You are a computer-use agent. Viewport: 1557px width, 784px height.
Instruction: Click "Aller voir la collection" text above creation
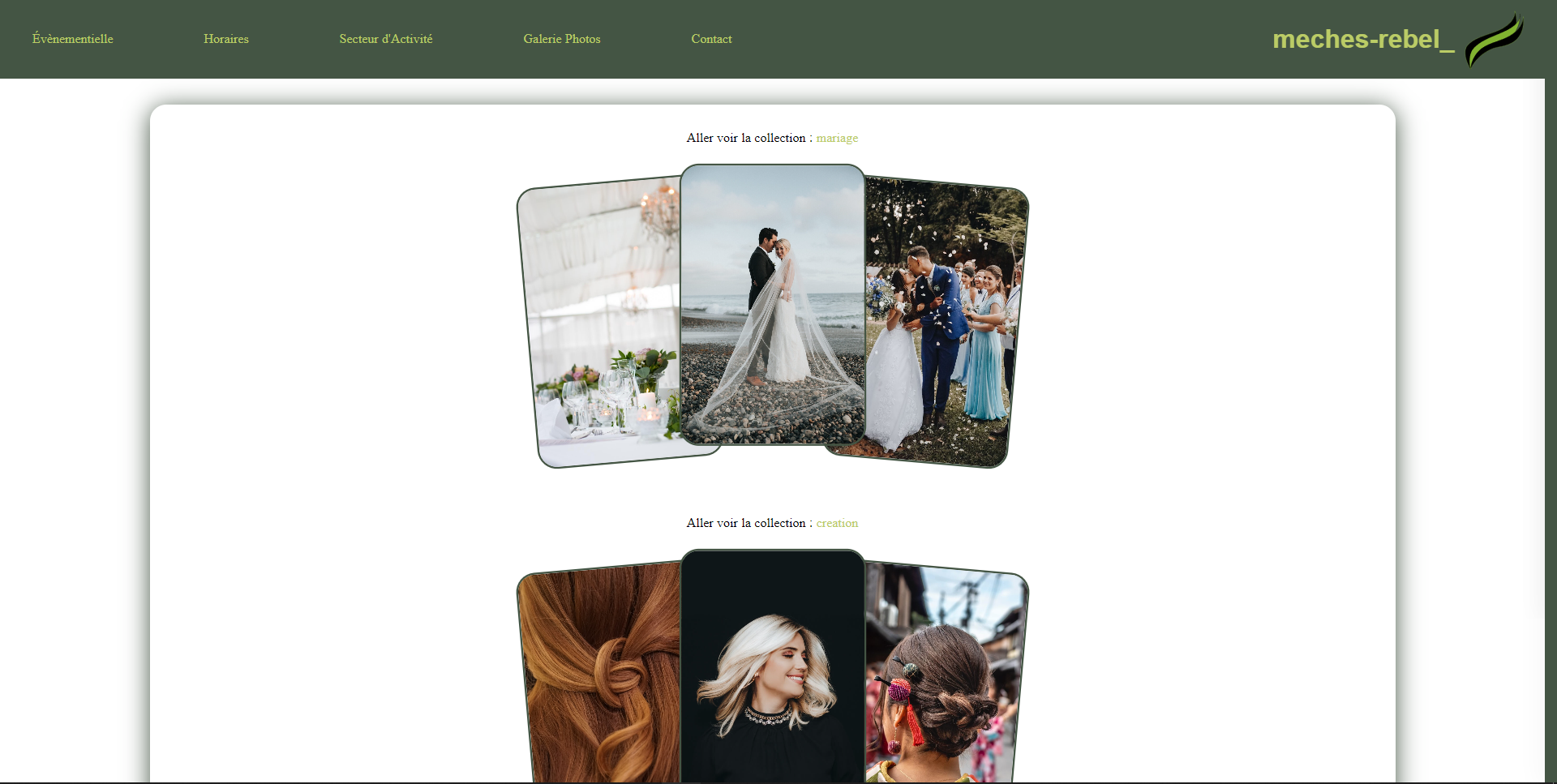[746, 523]
